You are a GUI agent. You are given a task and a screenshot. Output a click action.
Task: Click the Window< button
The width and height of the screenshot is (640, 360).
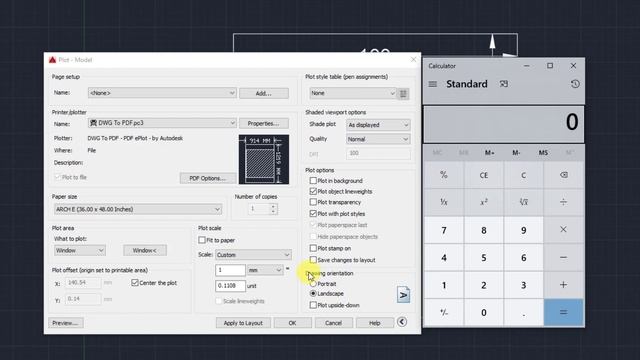pyautogui.click(x=145, y=250)
